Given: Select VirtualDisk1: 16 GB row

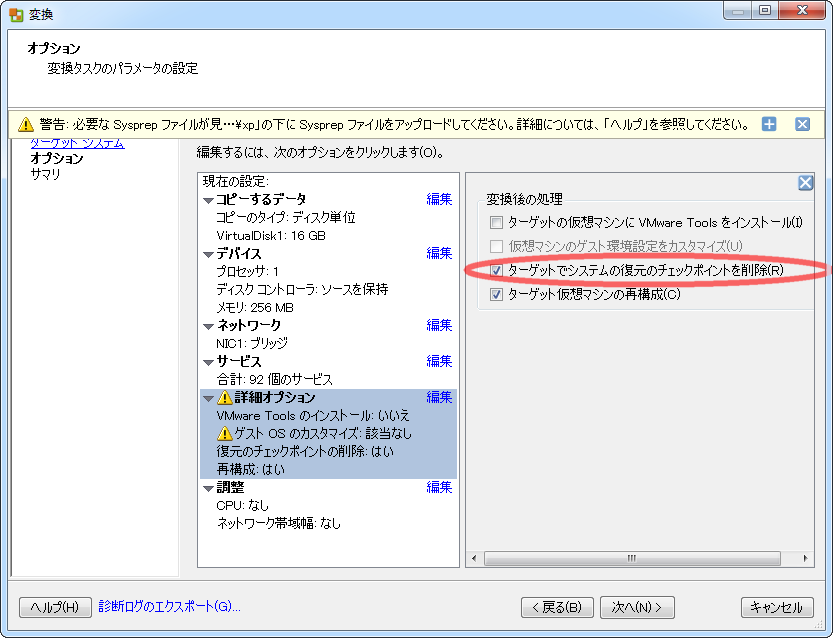Looking at the screenshot, I should point(271,235).
